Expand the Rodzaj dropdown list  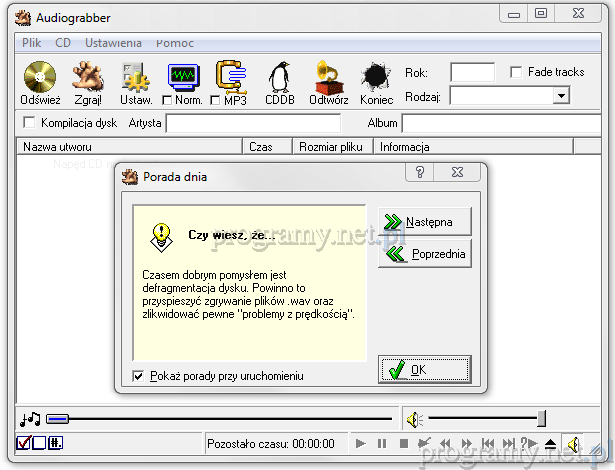pos(560,96)
